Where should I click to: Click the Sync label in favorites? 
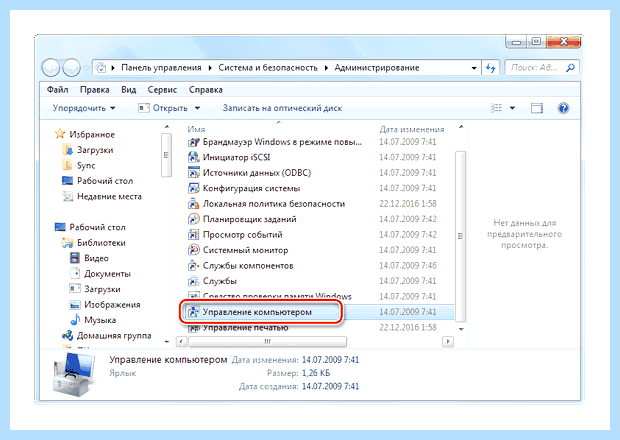[x=86, y=166]
